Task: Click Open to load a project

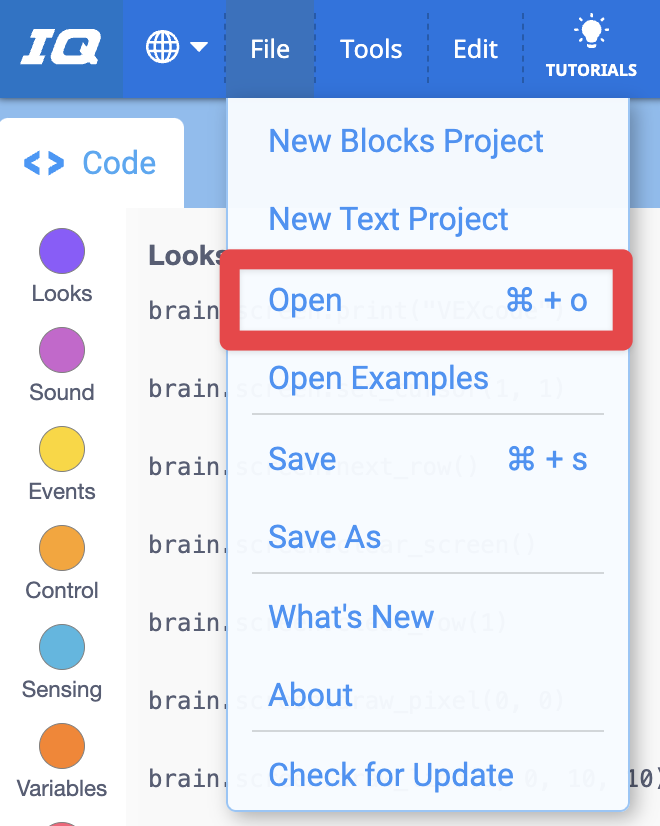Action: click(x=305, y=300)
